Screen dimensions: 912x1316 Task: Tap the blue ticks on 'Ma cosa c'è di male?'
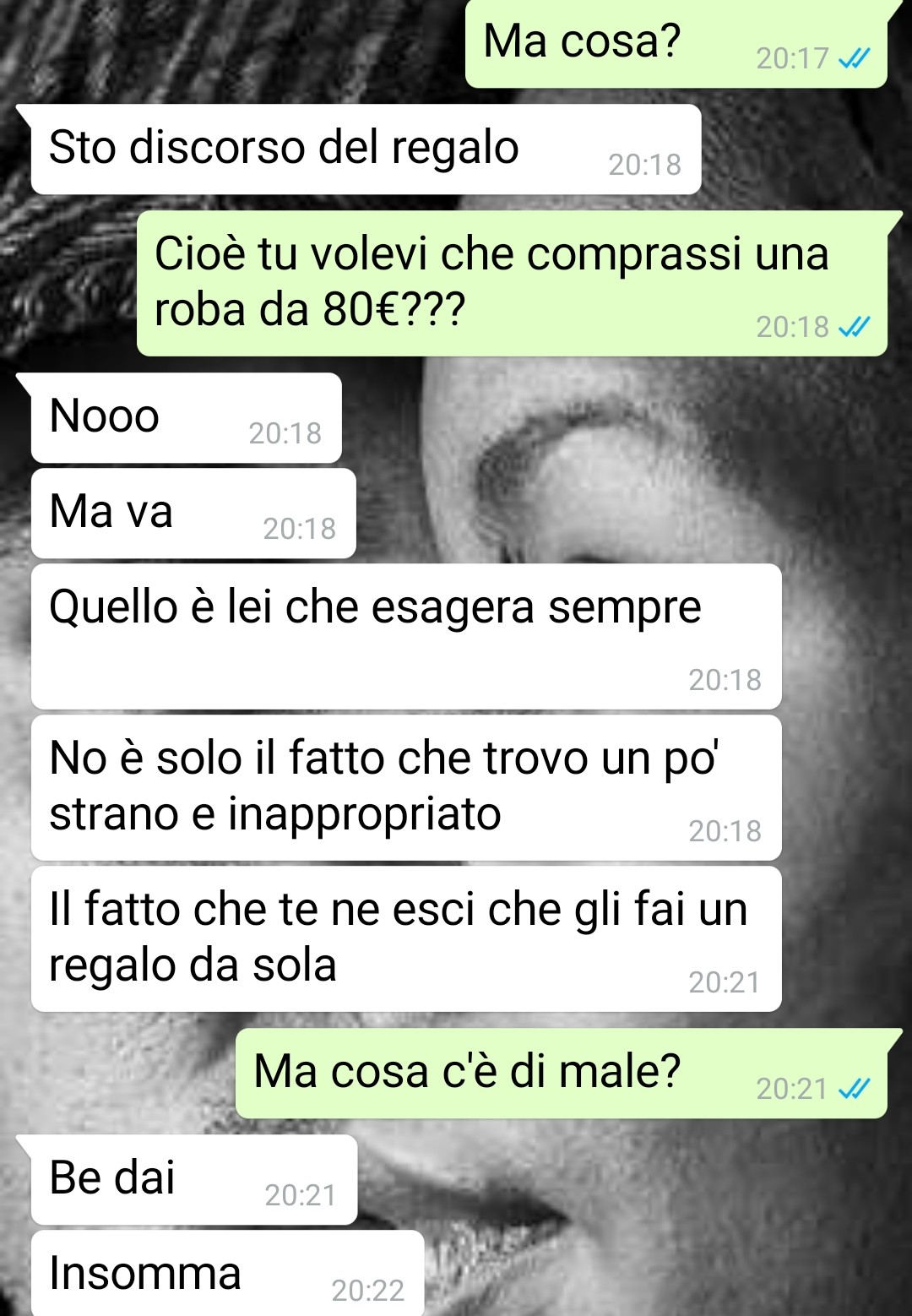854,1090
